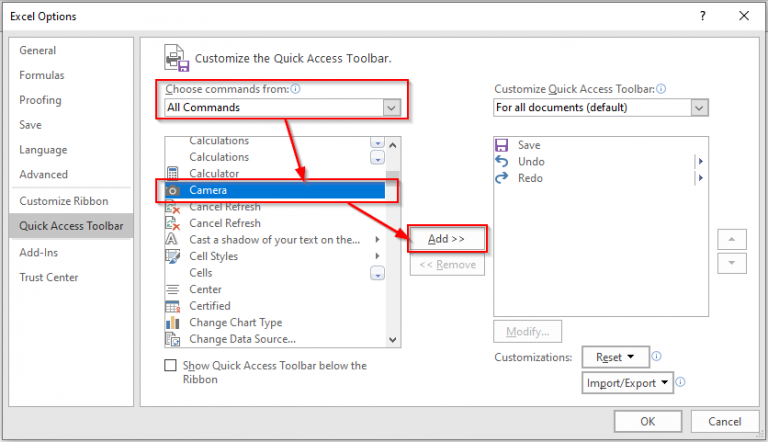
Task: Confirm with the OK button
Action: coord(648,421)
